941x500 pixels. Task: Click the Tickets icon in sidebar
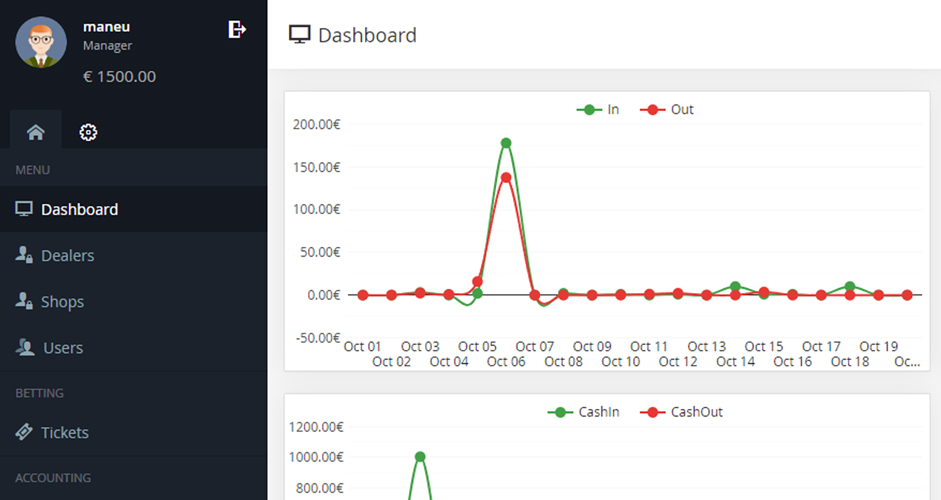[x=24, y=432]
